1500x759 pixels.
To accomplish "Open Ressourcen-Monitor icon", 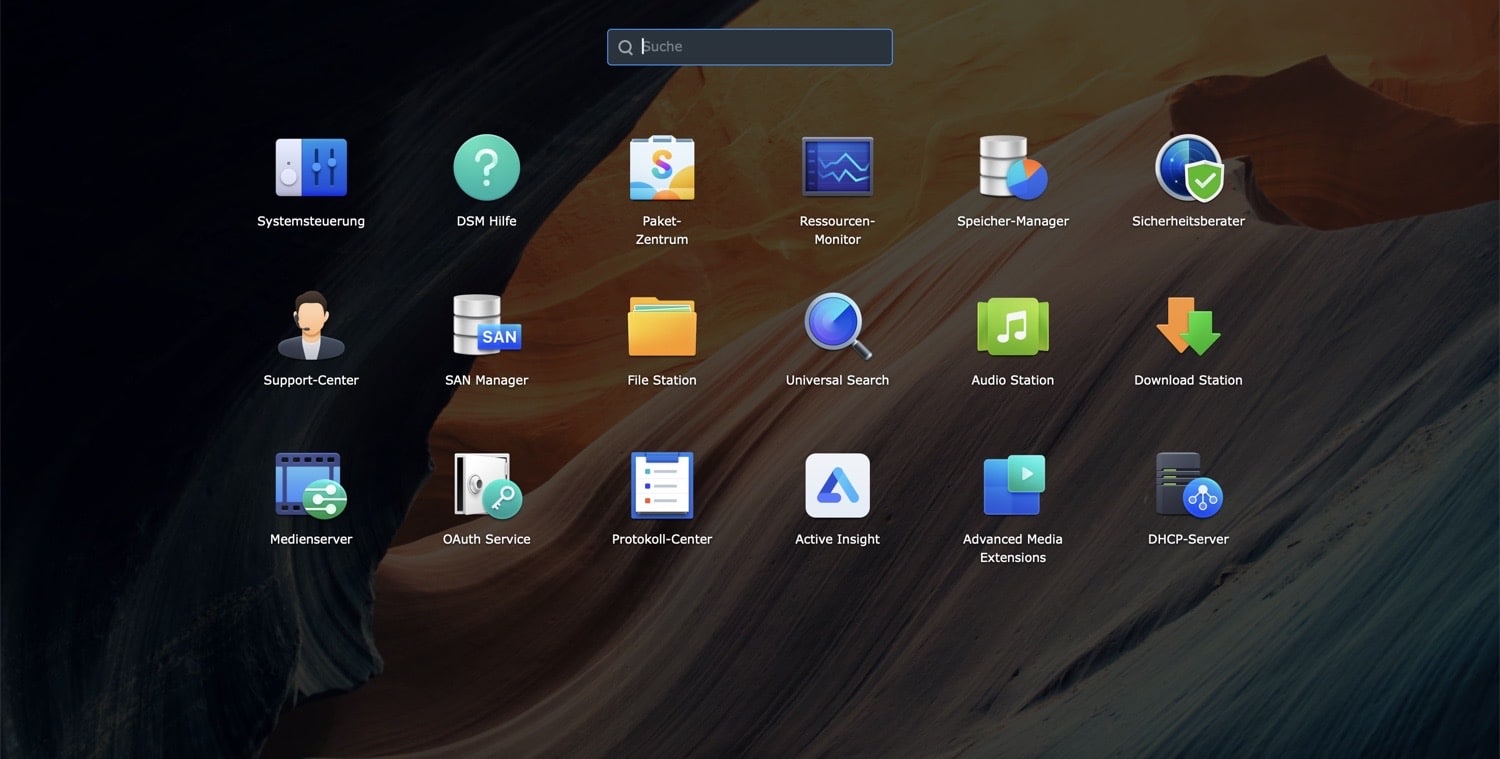I will (837, 168).
